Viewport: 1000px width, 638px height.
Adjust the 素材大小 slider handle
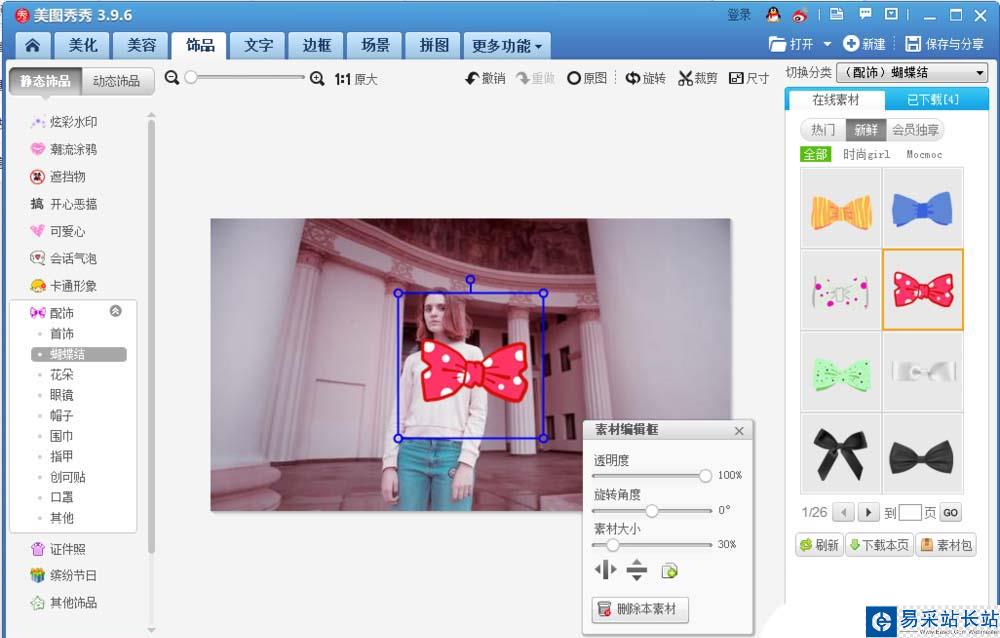(612, 545)
